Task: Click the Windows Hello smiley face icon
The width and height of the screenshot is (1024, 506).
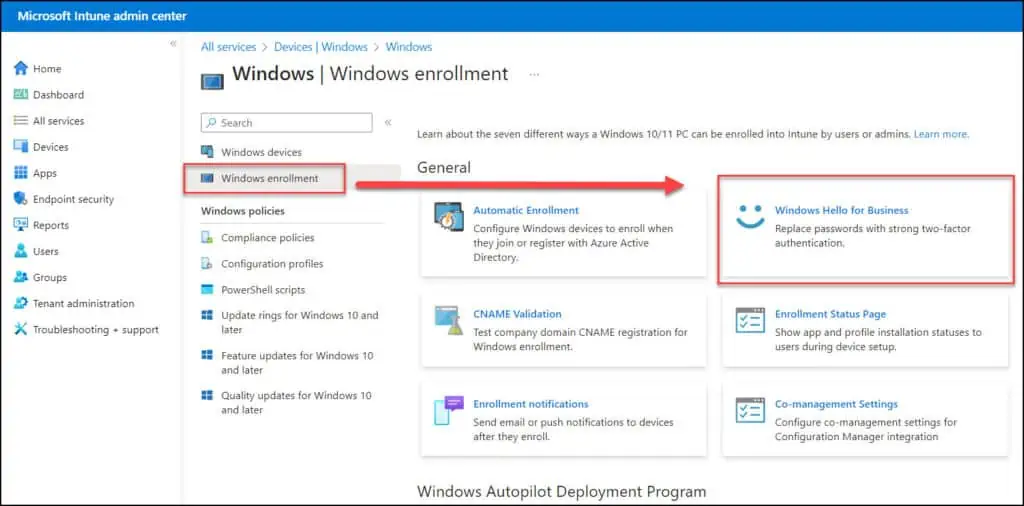Action: click(750, 217)
